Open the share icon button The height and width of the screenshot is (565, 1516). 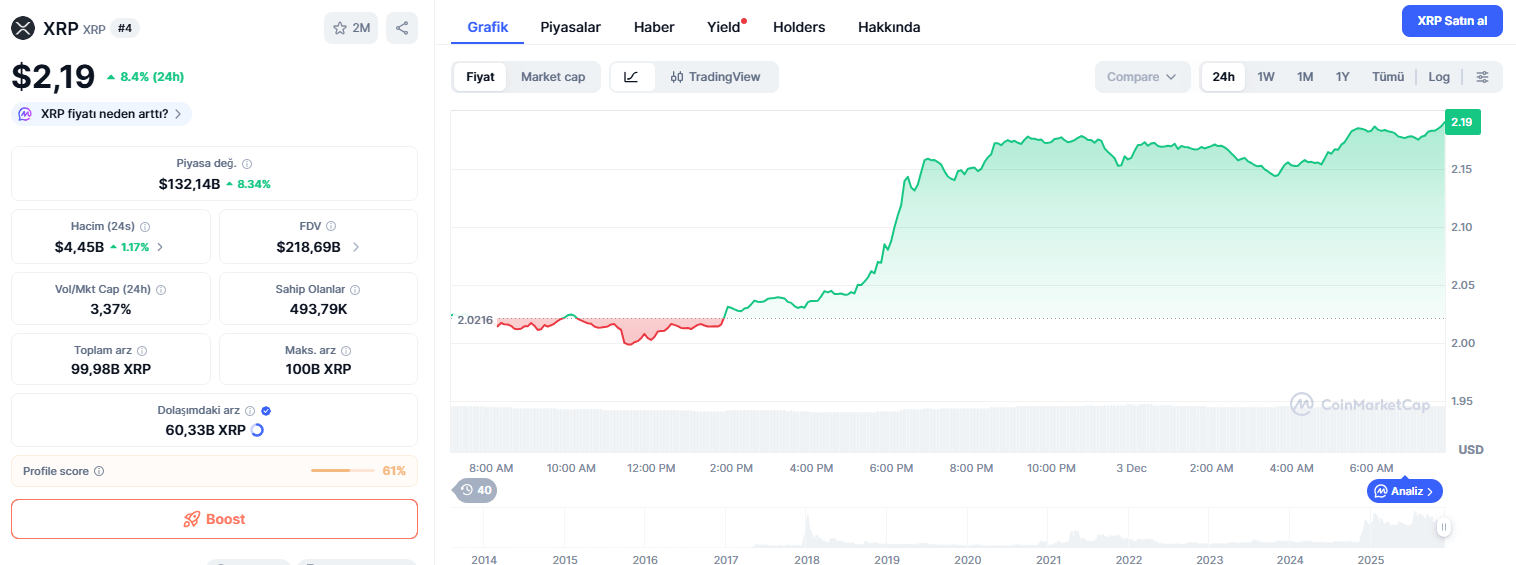402,28
